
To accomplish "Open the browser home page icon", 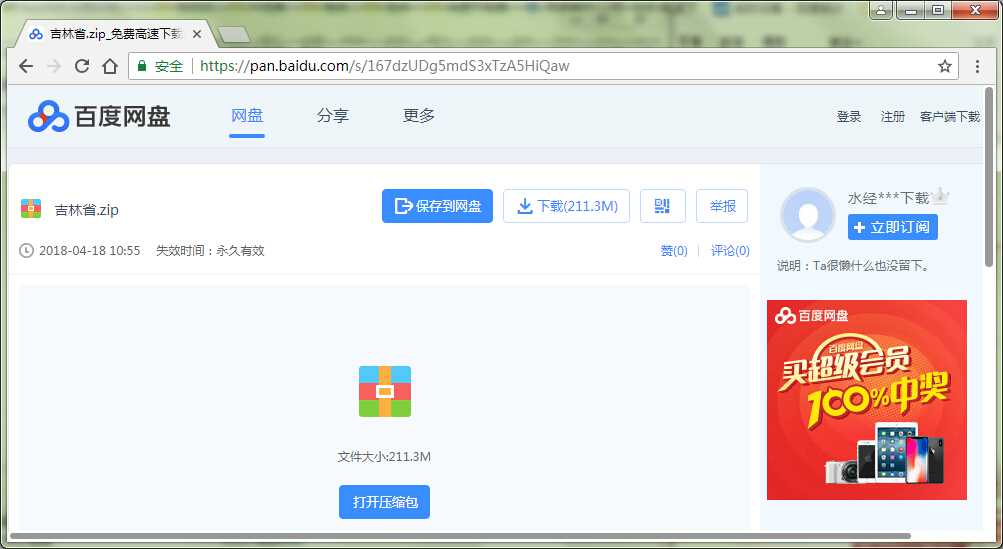I will pos(110,66).
